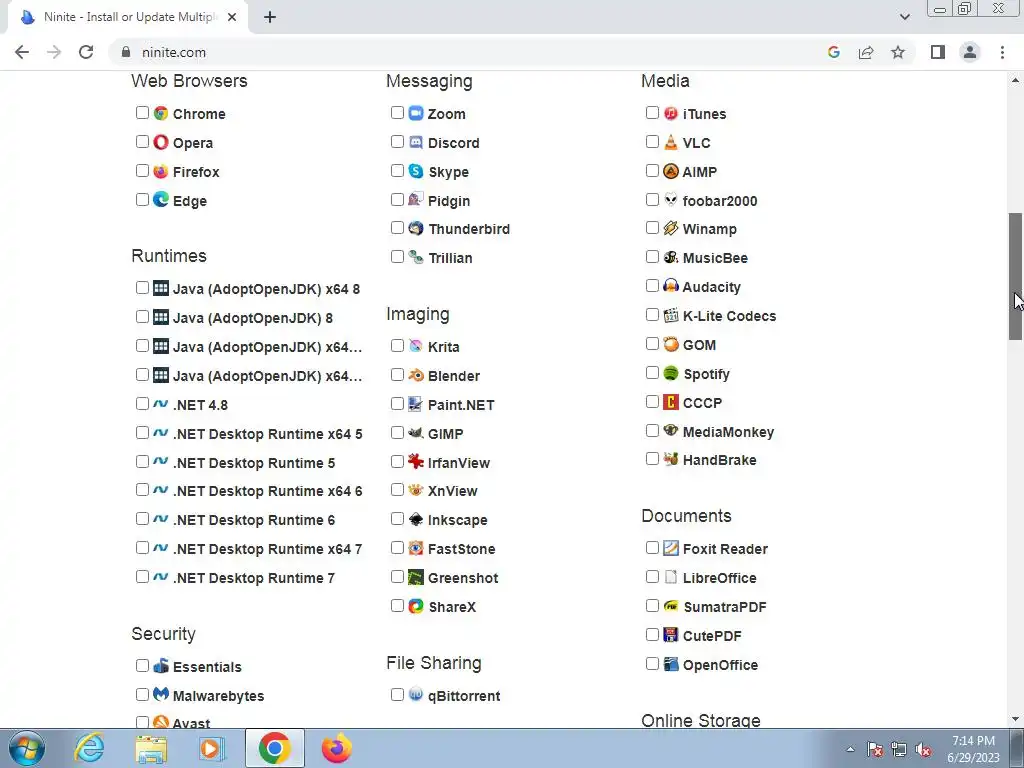The height and width of the screenshot is (768, 1024).
Task: Click the Firefox app icon in the list
Action: click(x=161, y=171)
